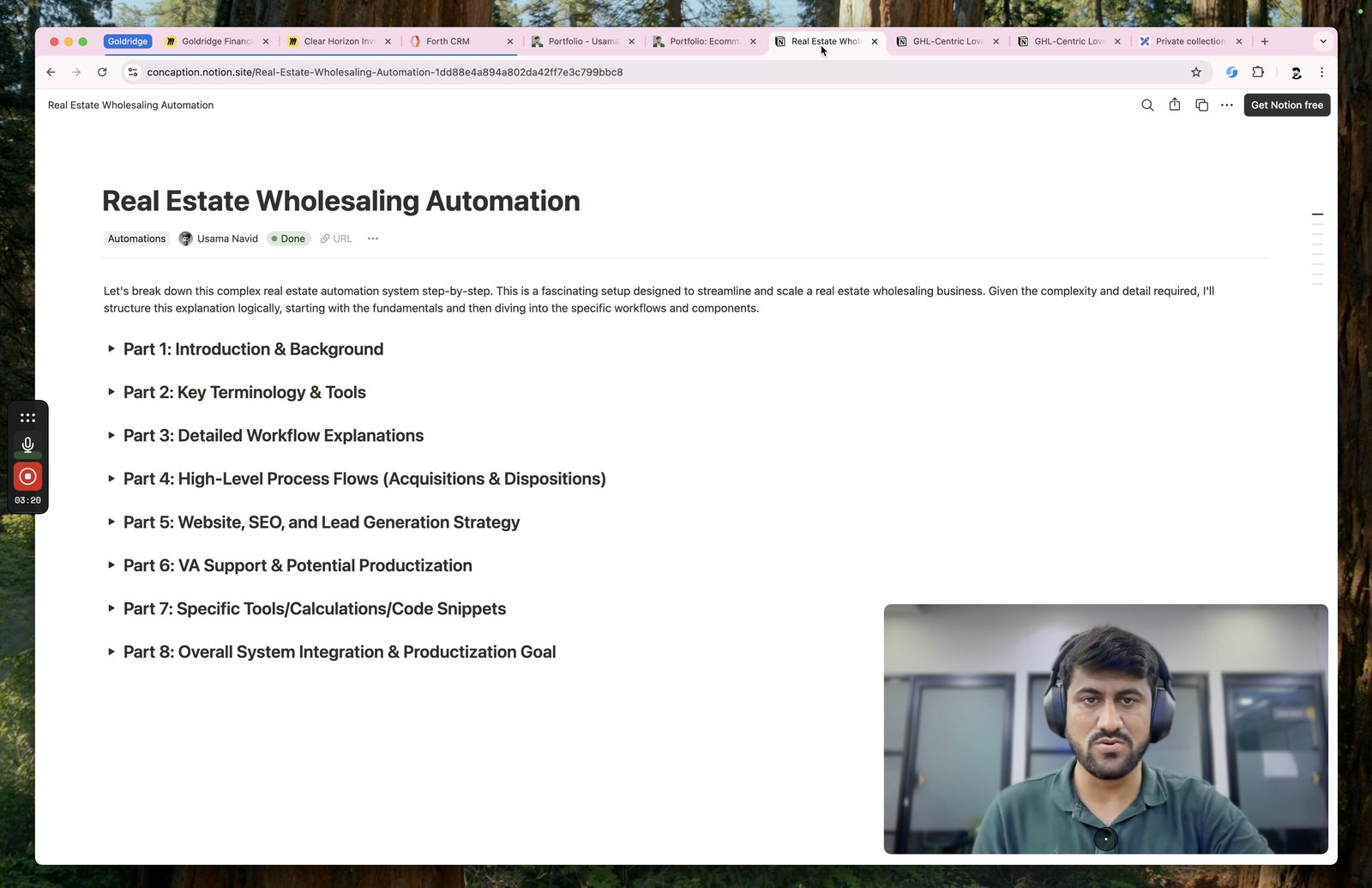This screenshot has width=1372, height=888.
Task: Open the recorder grid menu dots
Action: 27,418
